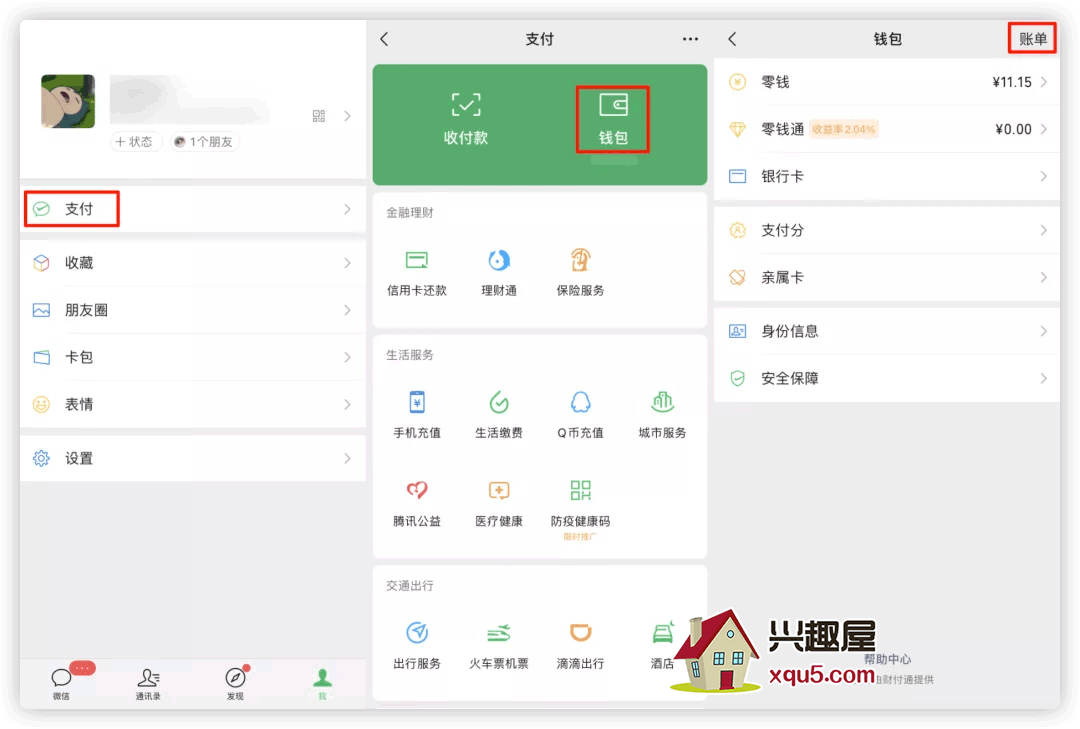Open the 卡包 cards row
Viewport: 1080px width, 729px height.
point(193,357)
